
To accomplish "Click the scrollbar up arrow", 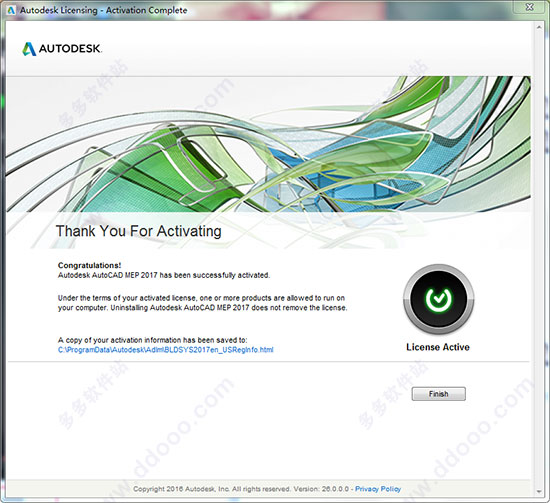I will click(x=539, y=27).
